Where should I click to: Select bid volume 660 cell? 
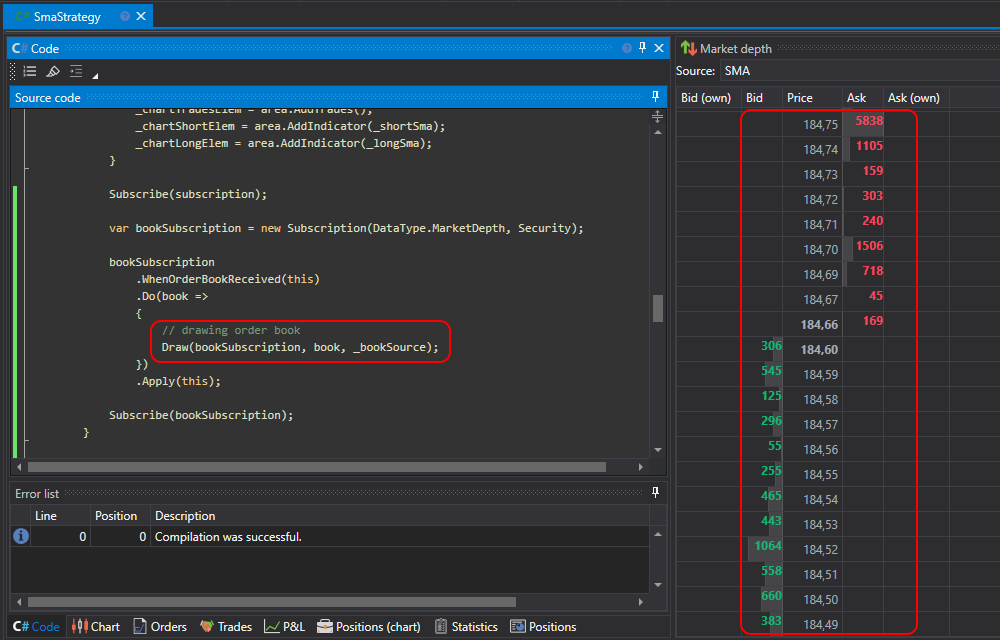click(x=761, y=597)
